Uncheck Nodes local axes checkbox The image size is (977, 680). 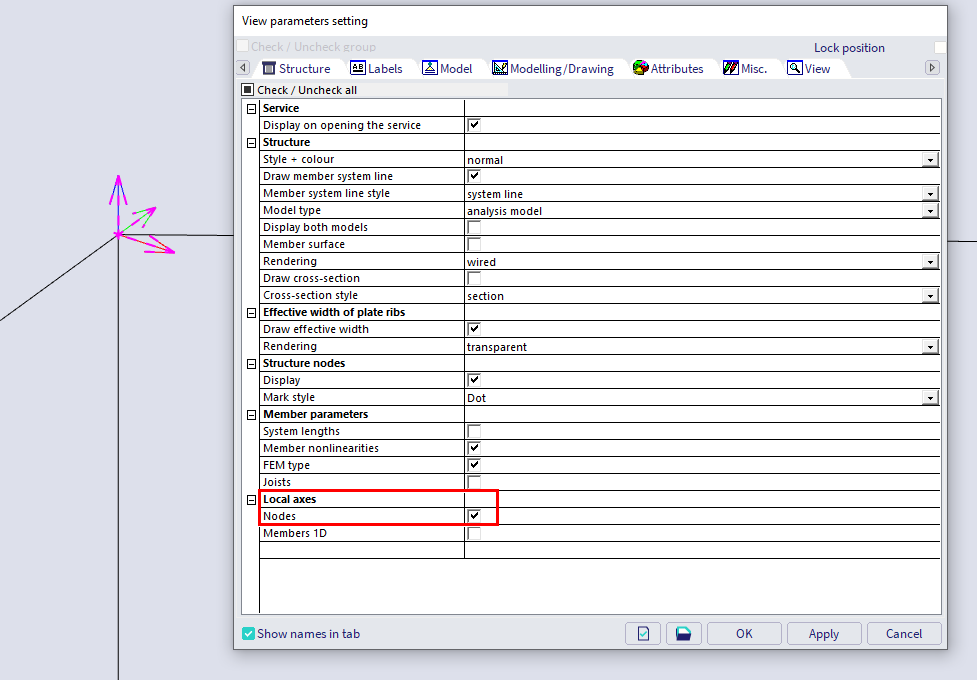pyautogui.click(x=474, y=516)
